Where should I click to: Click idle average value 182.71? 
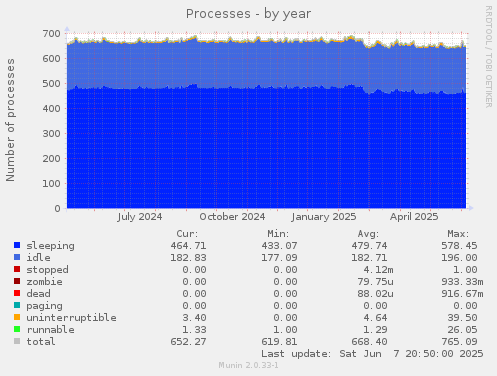(369, 258)
